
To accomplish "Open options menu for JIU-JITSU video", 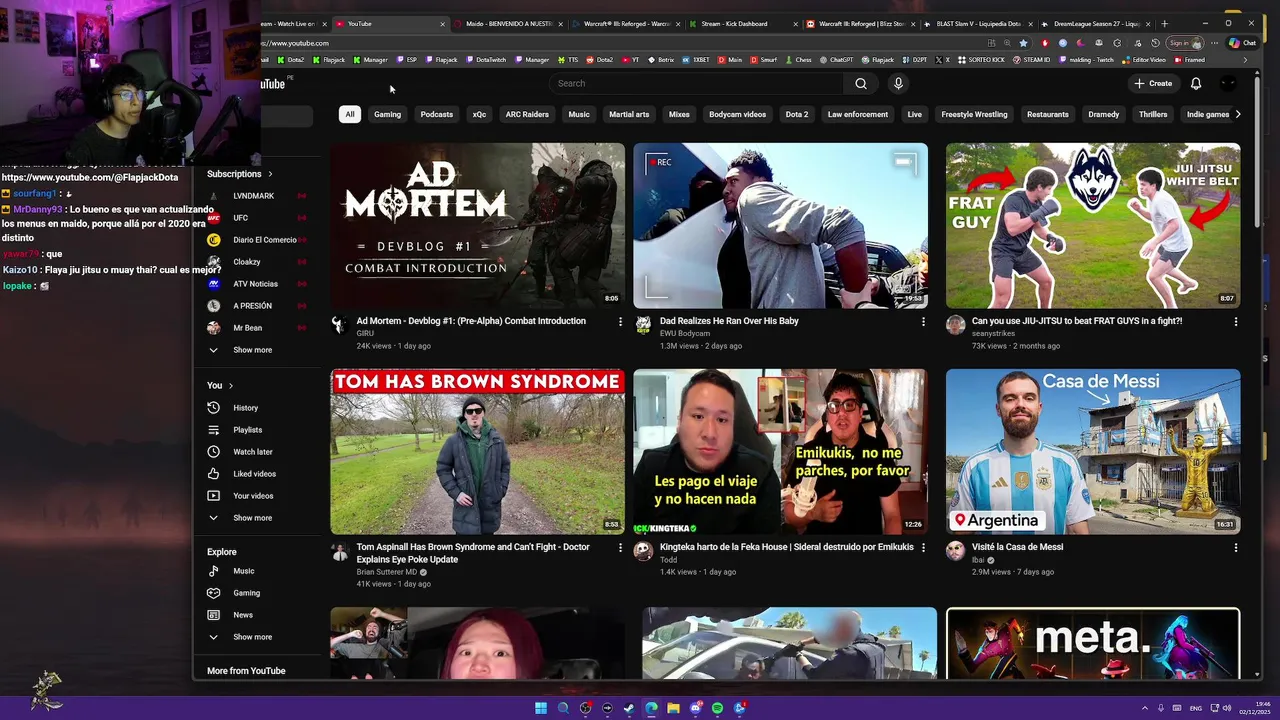I will (x=1235, y=322).
